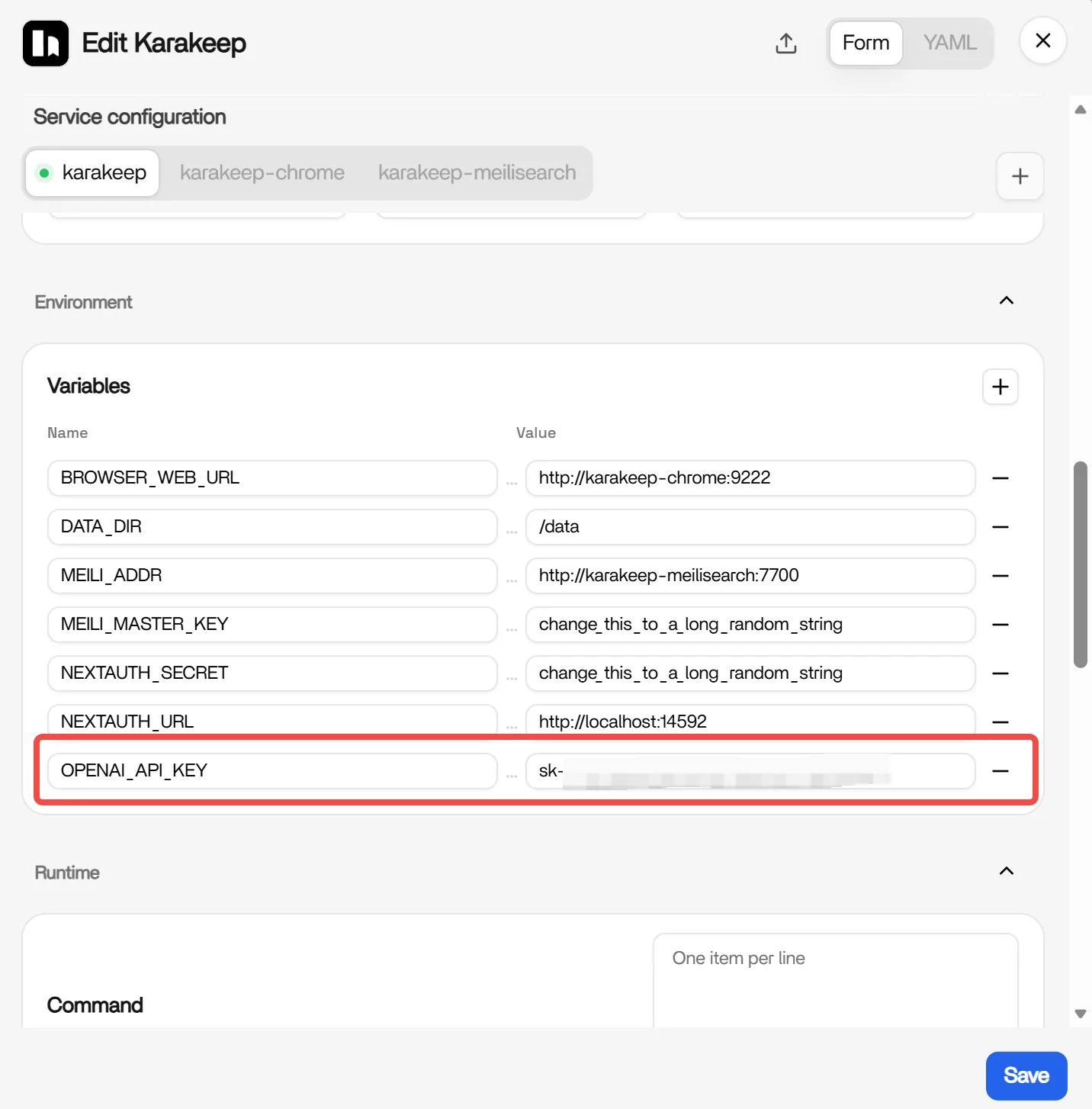Edit the BROWSER_WEB_URL name field
Screen dimensions: 1092x1109
pyautogui.click(x=272, y=478)
